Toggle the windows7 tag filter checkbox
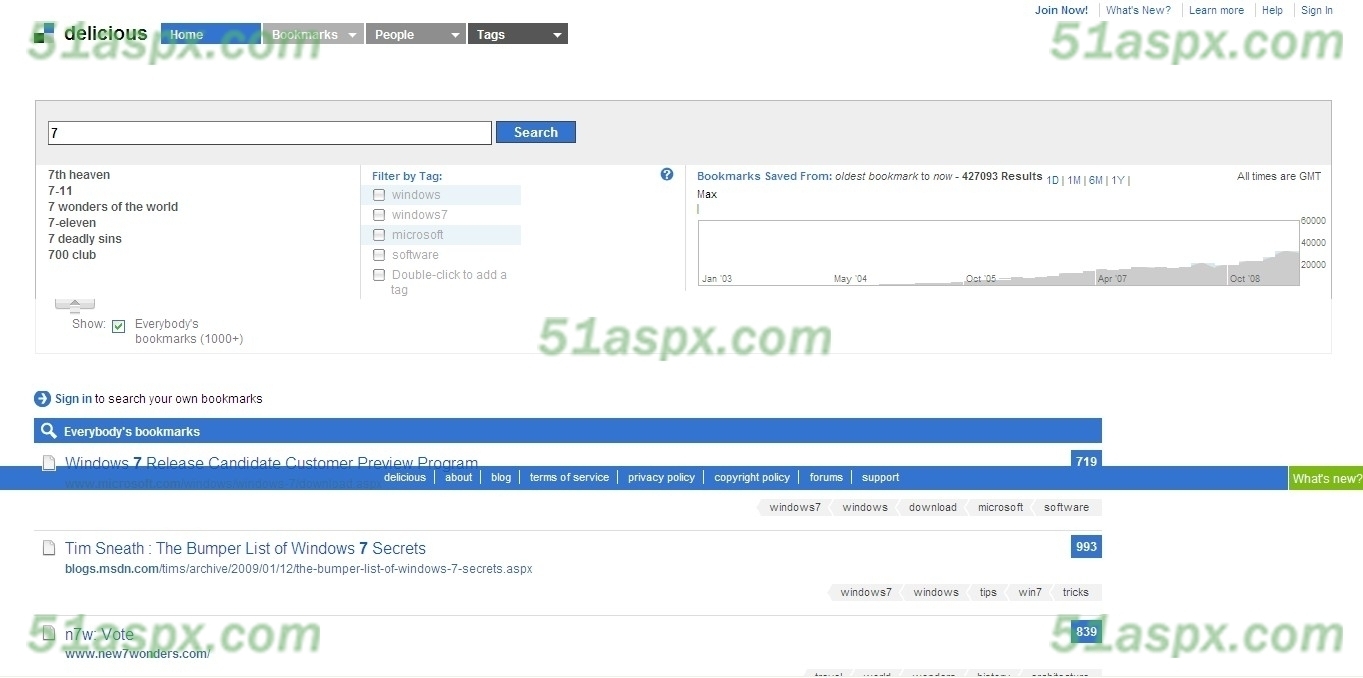1363x678 pixels. pos(379,215)
